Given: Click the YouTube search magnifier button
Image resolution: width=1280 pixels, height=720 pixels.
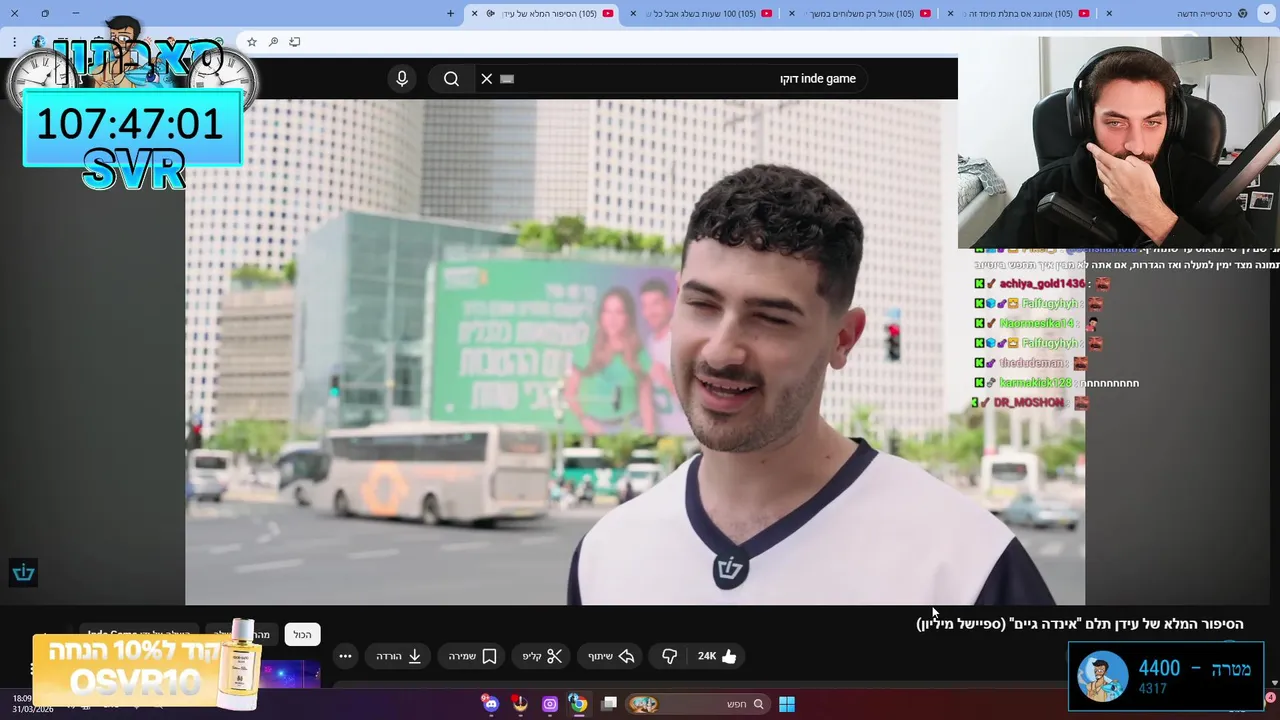Looking at the screenshot, I should (451, 79).
